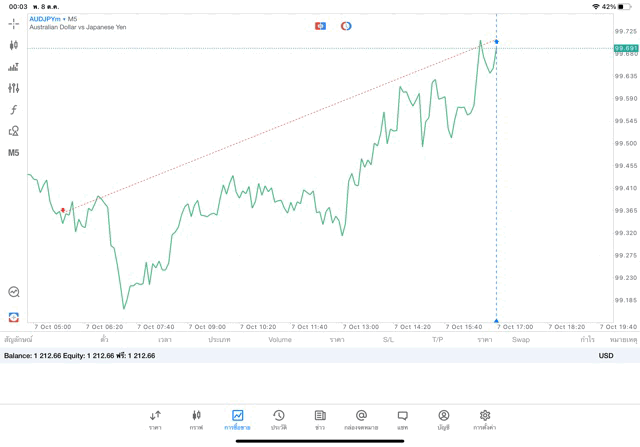640x447 pixels.
Task: Switch to the ราคา quotes tab
Action: pyautogui.click(x=155, y=419)
